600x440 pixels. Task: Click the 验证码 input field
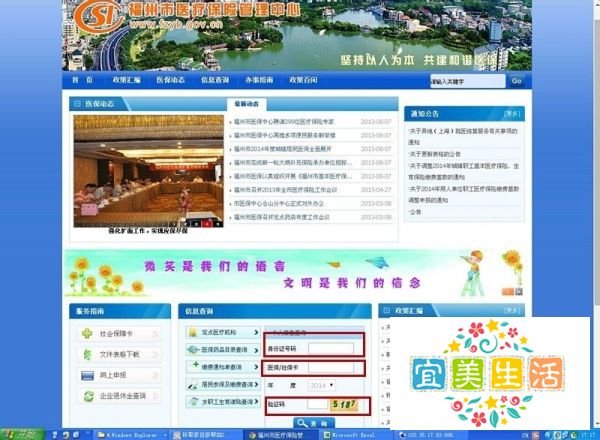[318, 404]
